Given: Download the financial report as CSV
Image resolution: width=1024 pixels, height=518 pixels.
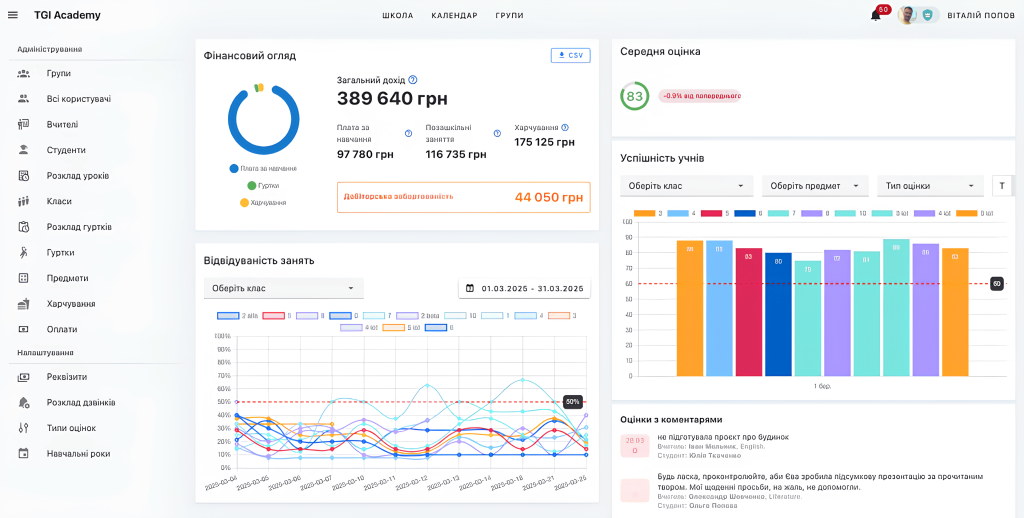Looking at the screenshot, I should tap(570, 56).
